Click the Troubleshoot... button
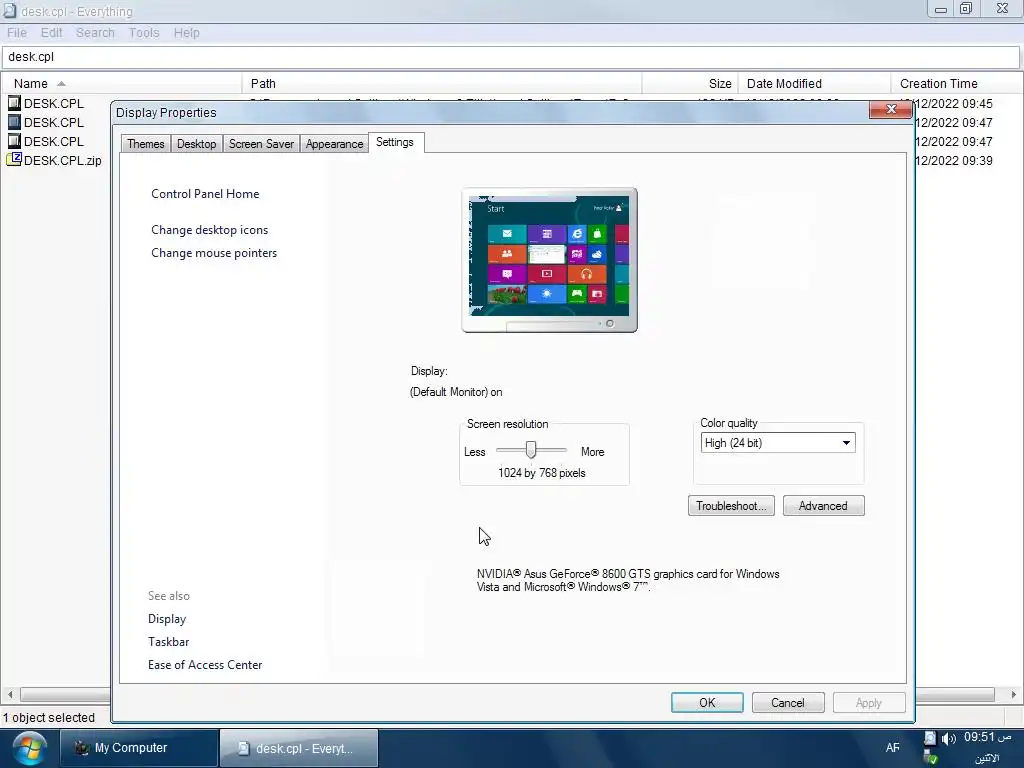 pyautogui.click(x=731, y=505)
